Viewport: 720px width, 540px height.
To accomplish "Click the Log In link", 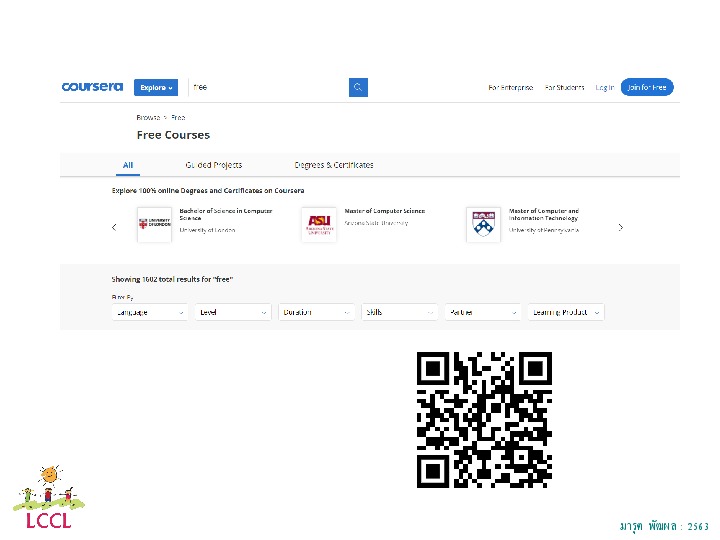I will pyautogui.click(x=604, y=87).
